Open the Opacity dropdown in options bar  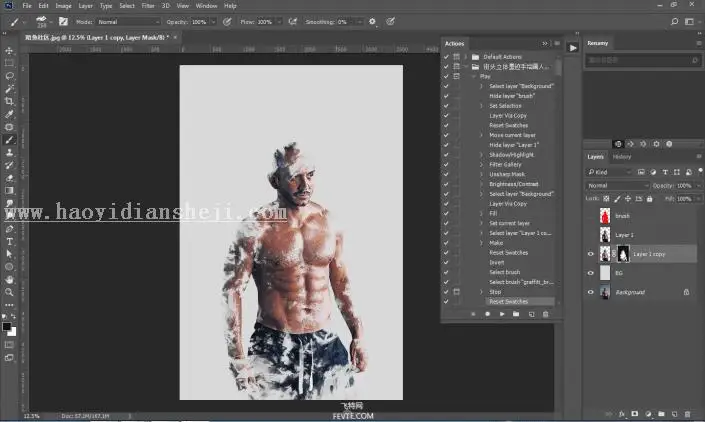(214, 22)
